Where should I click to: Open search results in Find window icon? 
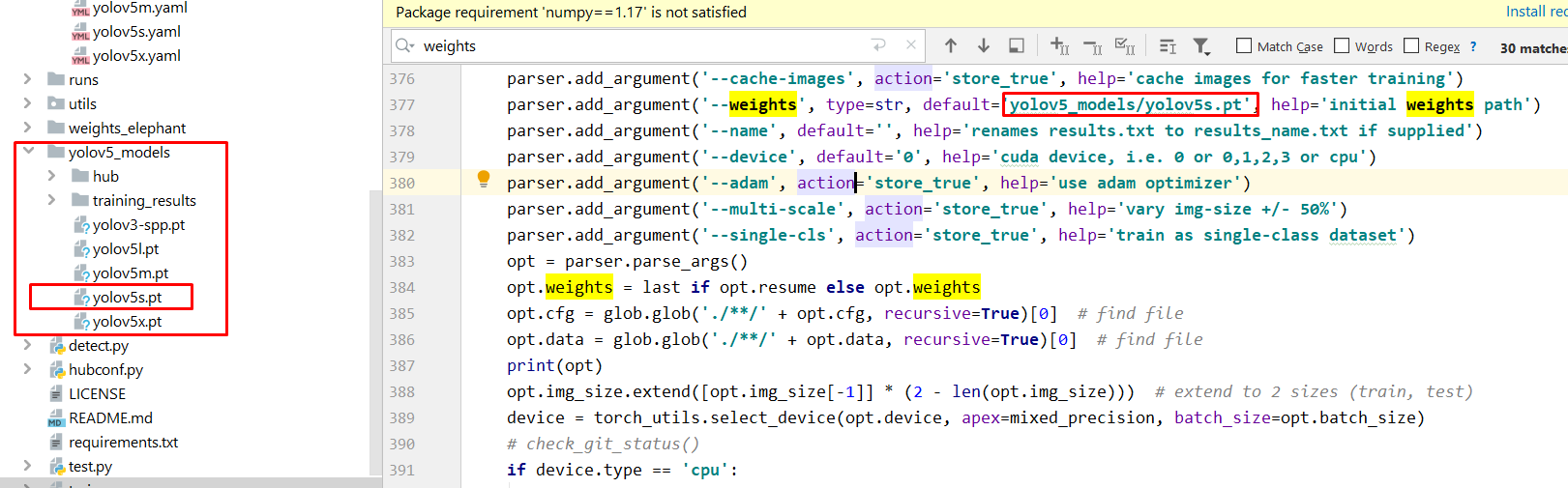click(x=1017, y=45)
